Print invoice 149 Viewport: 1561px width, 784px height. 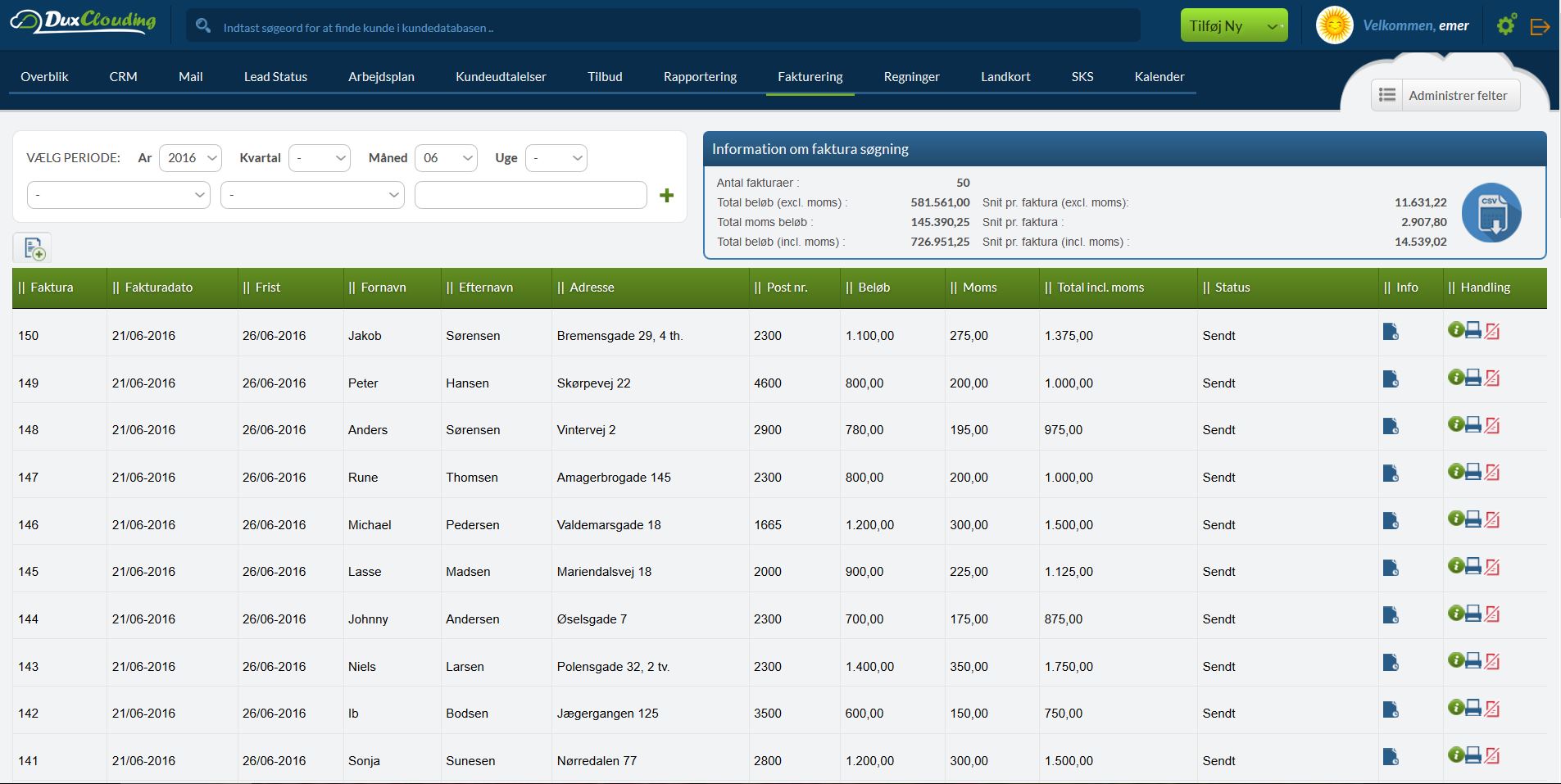pyautogui.click(x=1473, y=377)
